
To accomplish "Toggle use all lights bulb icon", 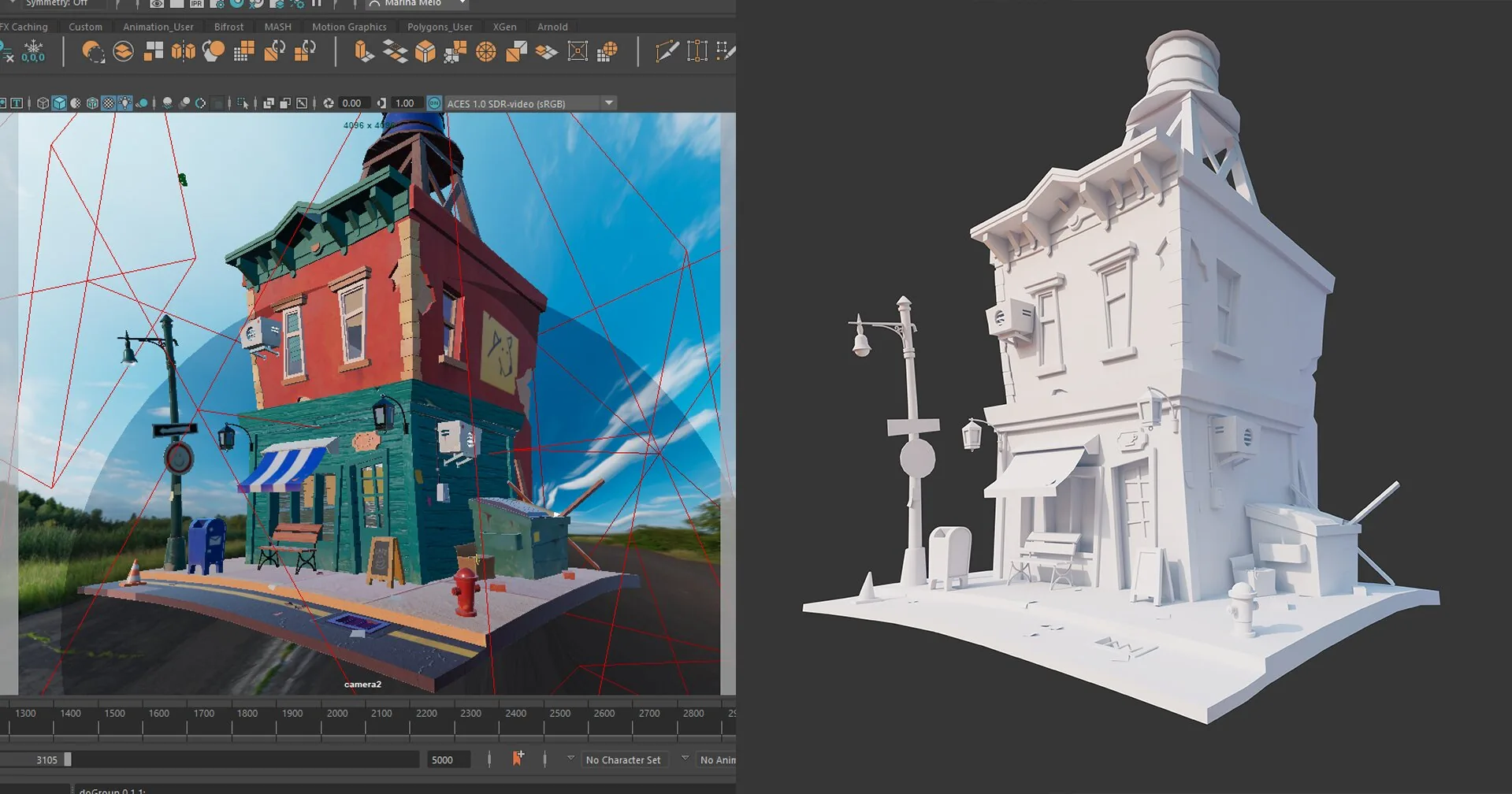I will (x=125, y=103).
